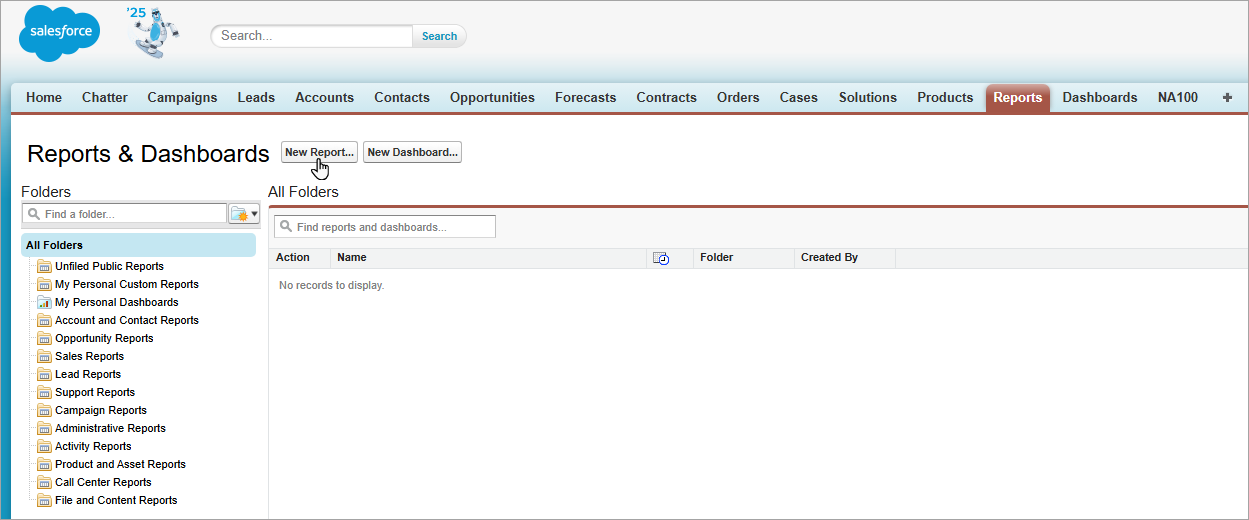Click the Call Center Reports folder icon
The image size is (1249, 520).
pos(44,483)
